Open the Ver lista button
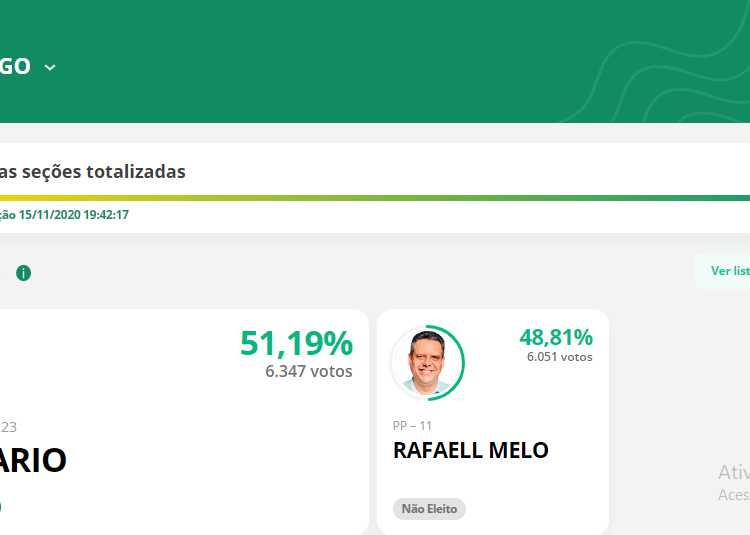Image resolution: width=750 pixels, height=535 pixels. click(723, 271)
